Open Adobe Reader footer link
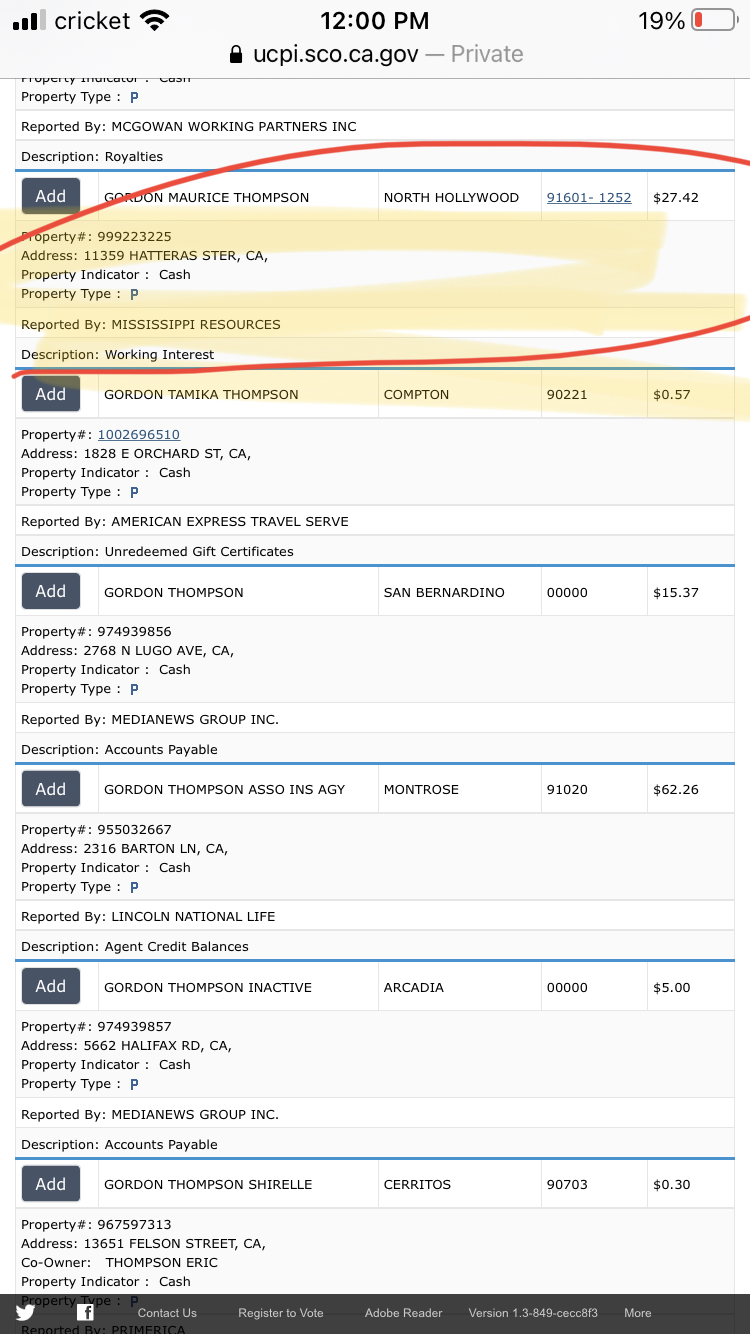The image size is (750, 1334). 403,1313
